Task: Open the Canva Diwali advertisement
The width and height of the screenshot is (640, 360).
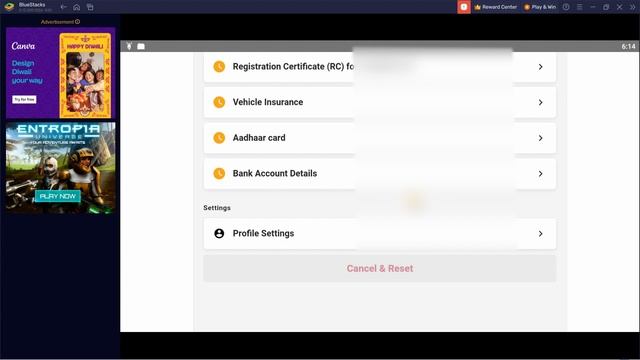Action: 60,73
